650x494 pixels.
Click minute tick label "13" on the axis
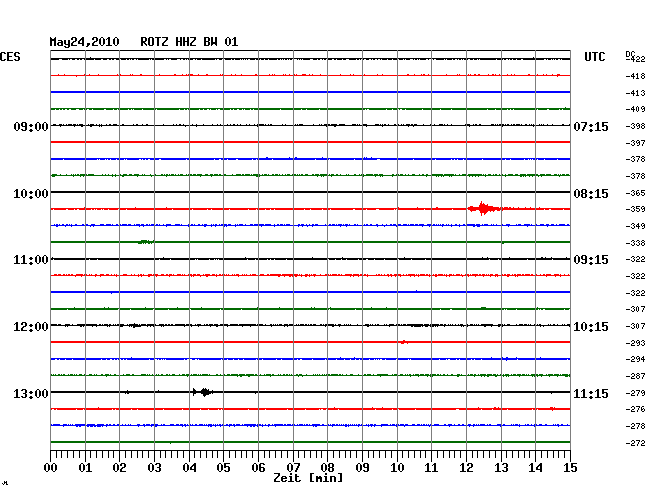tap(501, 468)
